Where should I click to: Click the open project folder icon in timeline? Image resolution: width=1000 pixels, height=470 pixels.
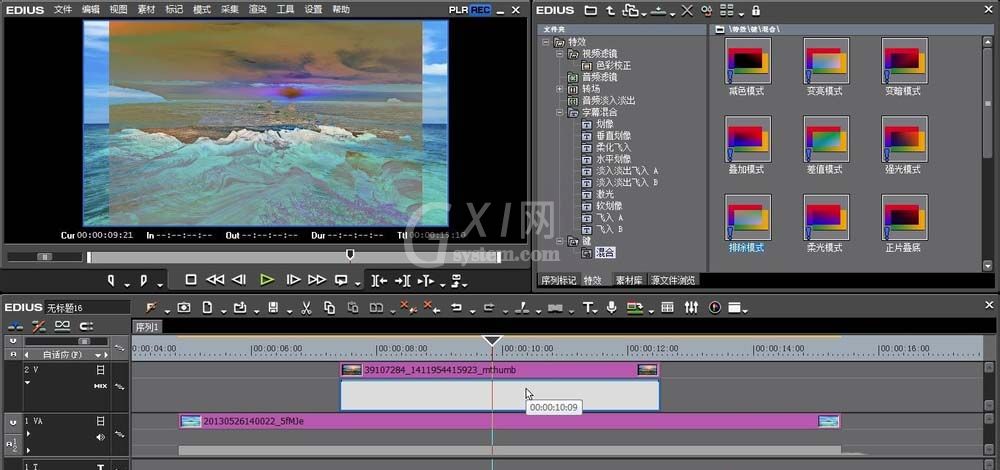point(240,308)
